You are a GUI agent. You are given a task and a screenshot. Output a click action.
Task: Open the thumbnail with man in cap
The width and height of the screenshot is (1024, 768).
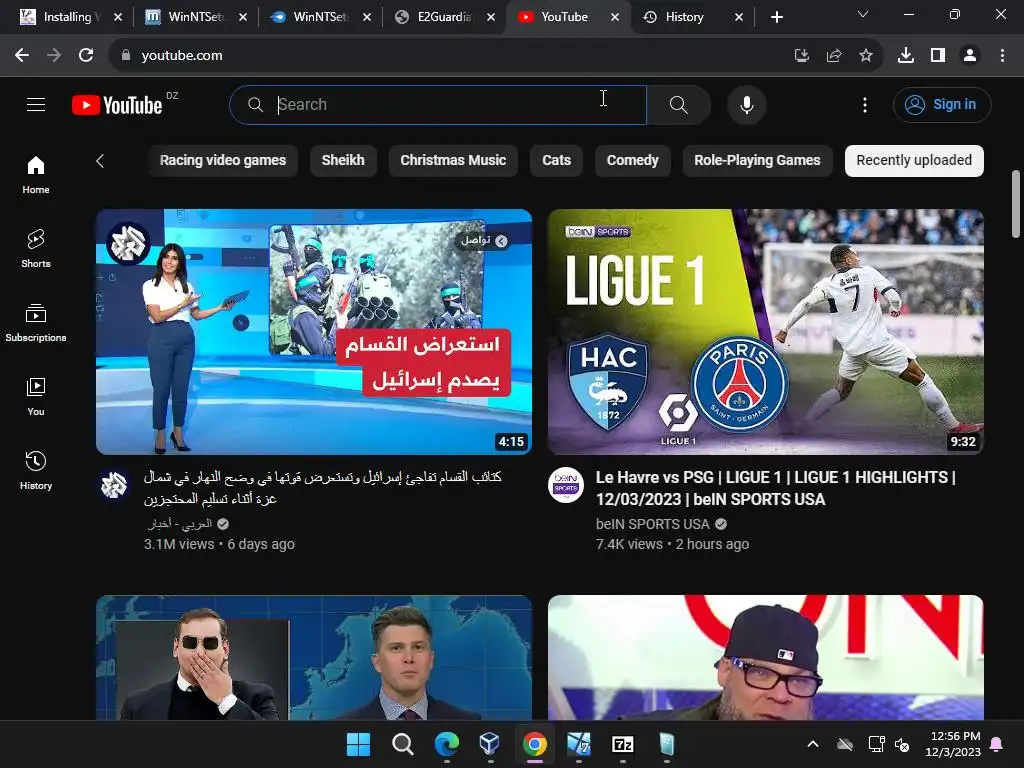click(765, 657)
